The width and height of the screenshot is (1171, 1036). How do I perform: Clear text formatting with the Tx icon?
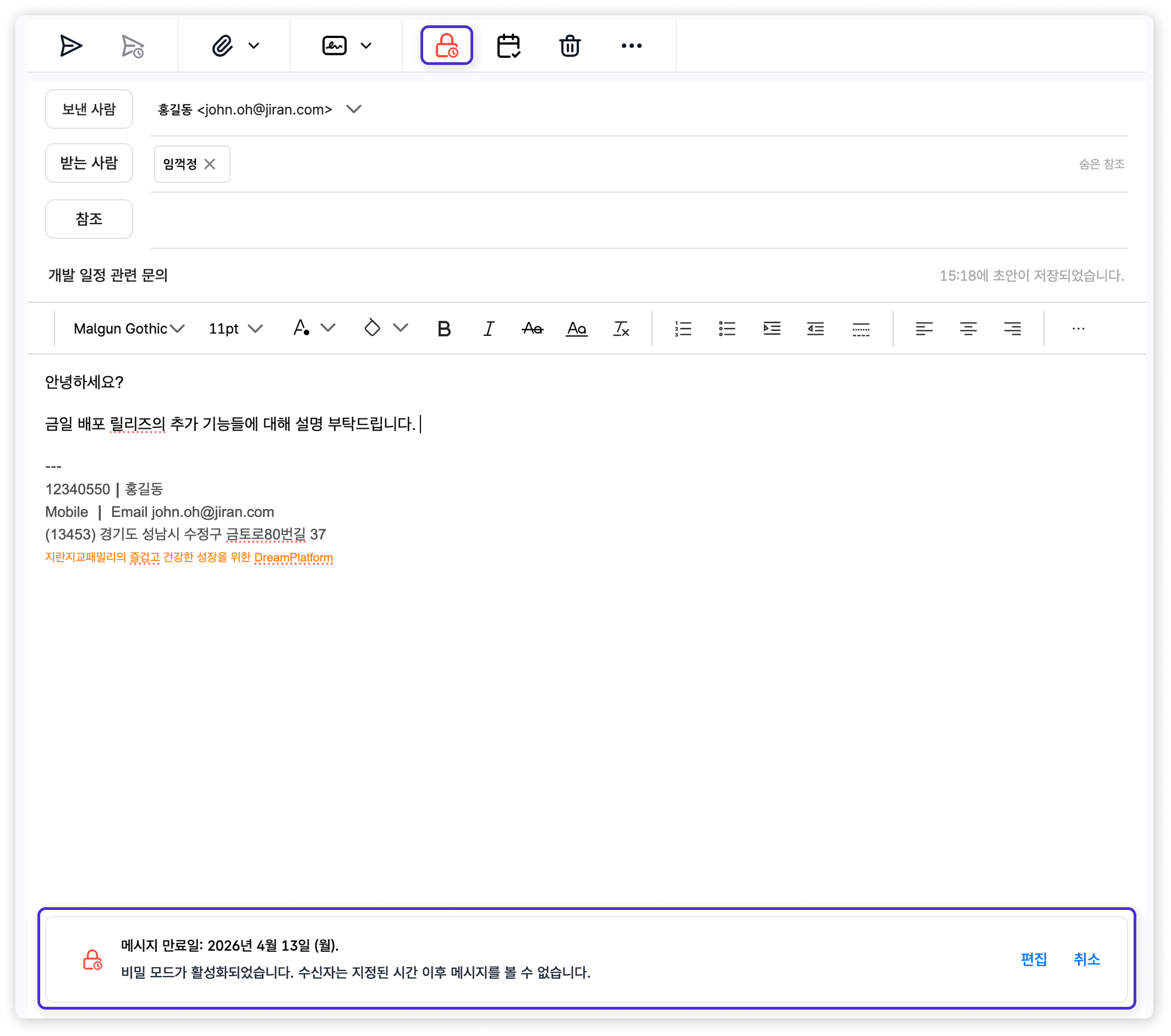tap(621, 328)
